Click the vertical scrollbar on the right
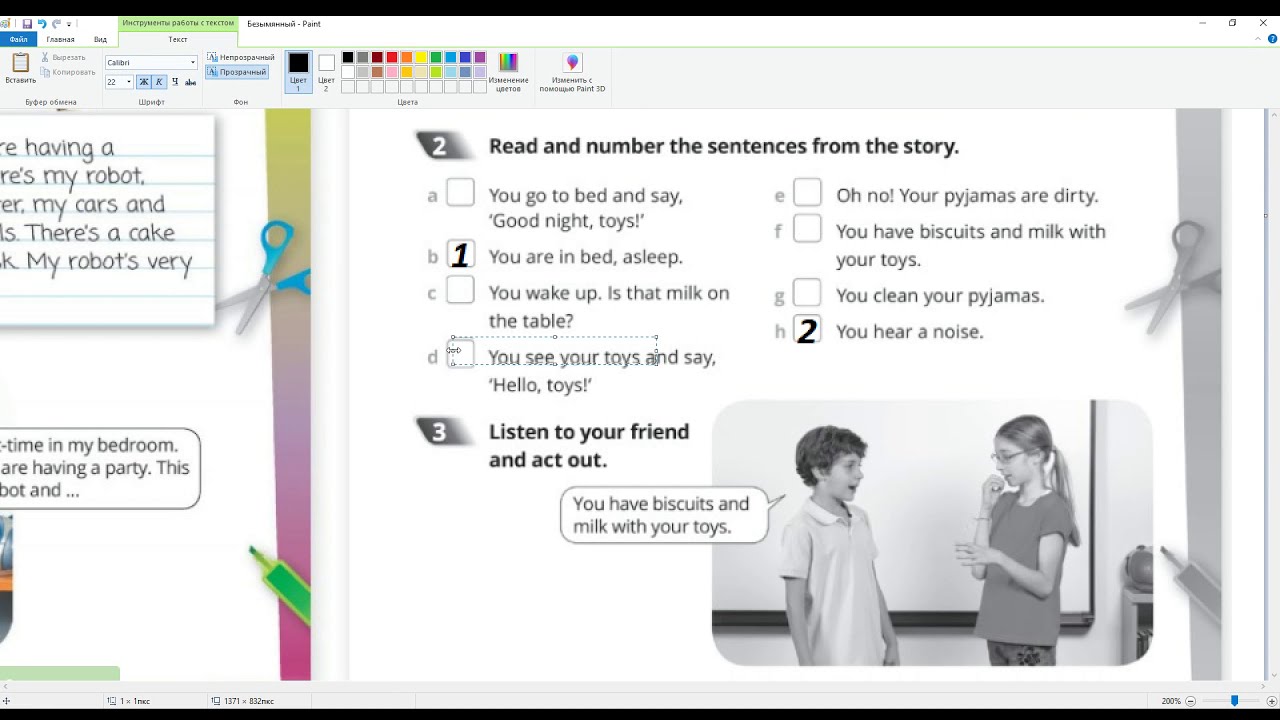 [x=1274, y=395]
